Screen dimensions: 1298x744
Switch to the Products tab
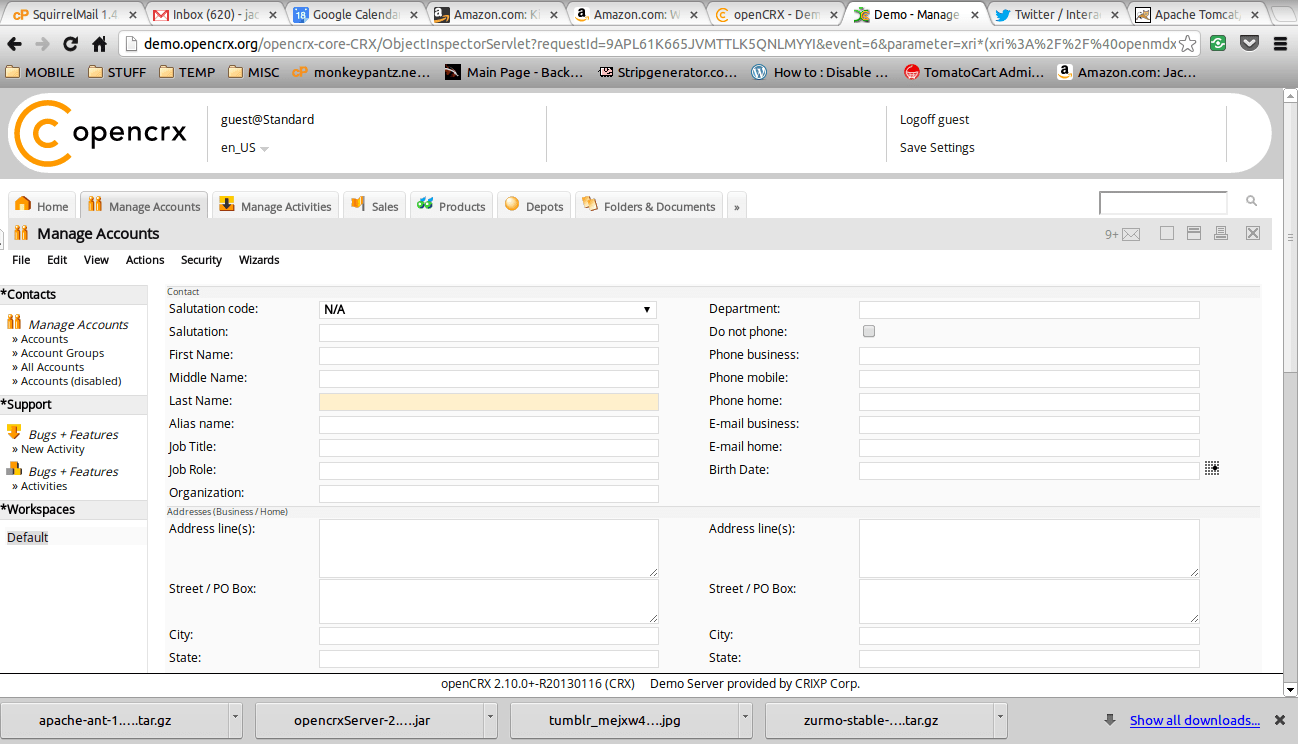(451, 206)
